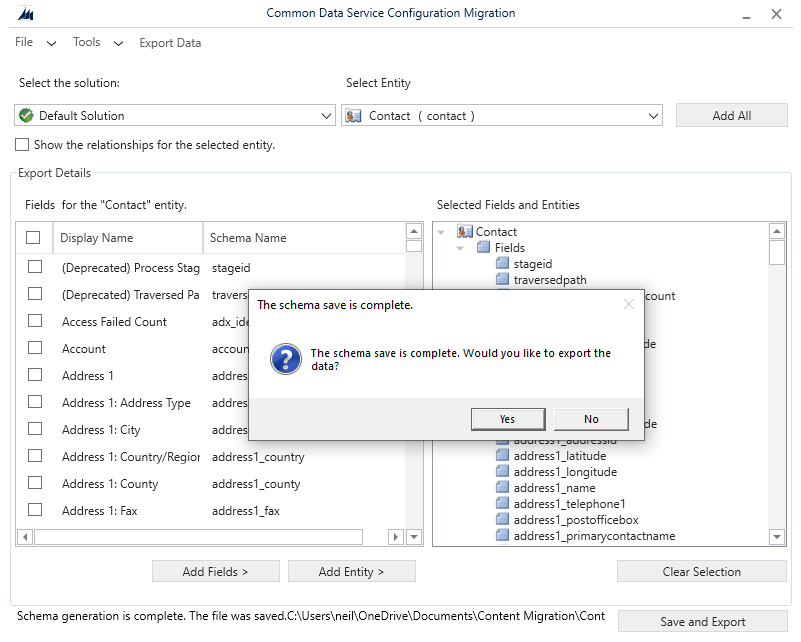This screenshot has width=801, height=642.
Task: Click the question mark dialog icon
Action: pos(286,360)
